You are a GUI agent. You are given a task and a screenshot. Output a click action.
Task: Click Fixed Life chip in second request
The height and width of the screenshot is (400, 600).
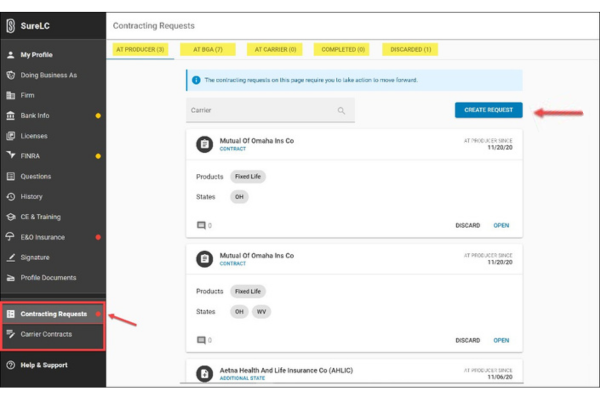pos(248,291)
